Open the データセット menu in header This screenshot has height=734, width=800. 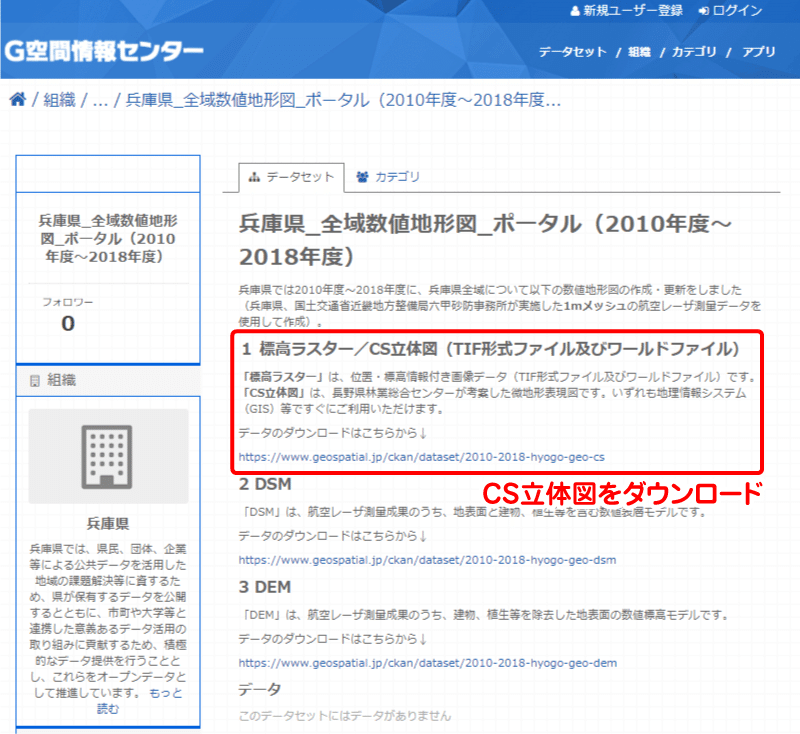572,52
